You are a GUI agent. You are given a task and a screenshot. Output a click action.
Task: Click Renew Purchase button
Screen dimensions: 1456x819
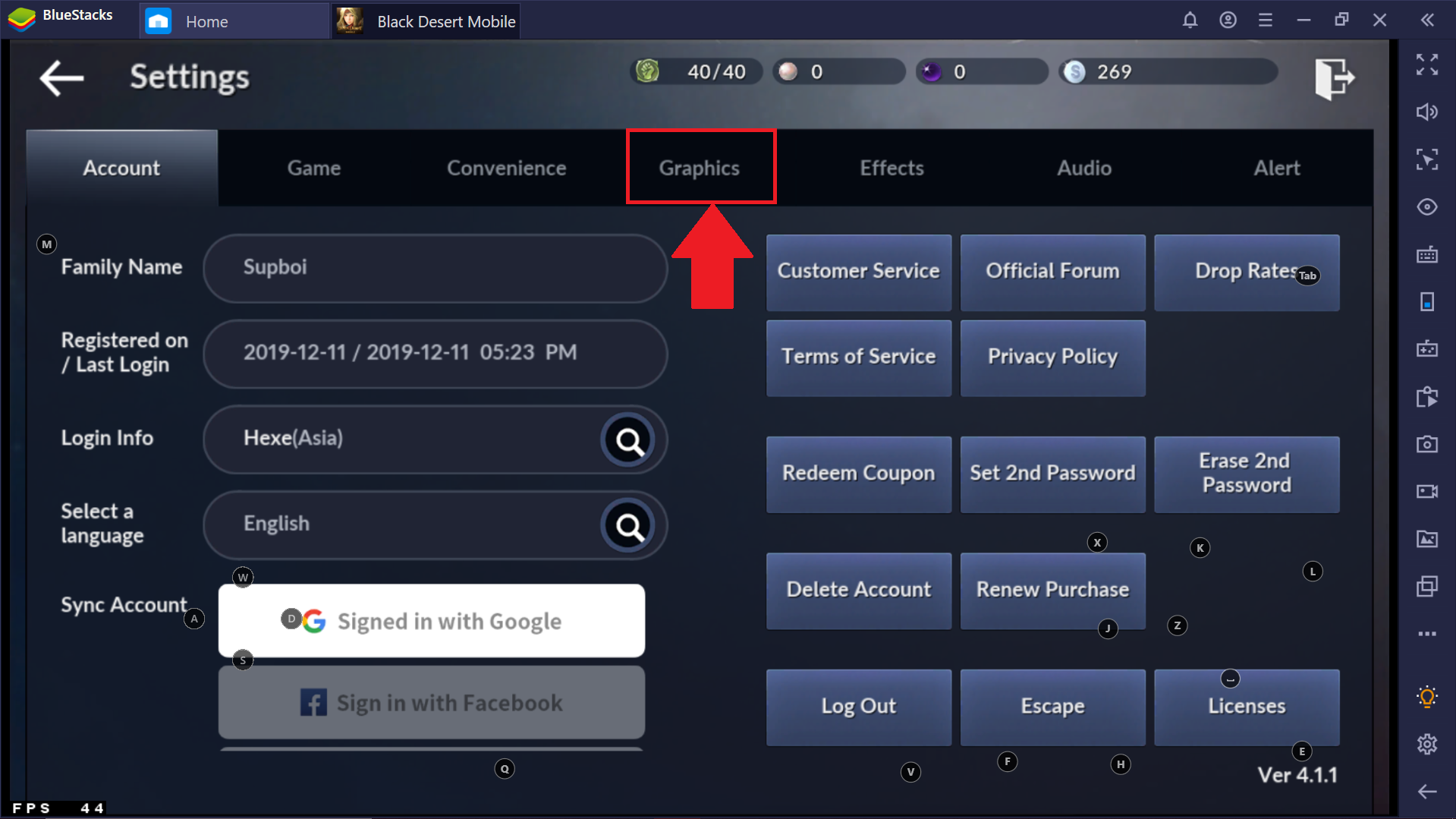click(1053, 591)
